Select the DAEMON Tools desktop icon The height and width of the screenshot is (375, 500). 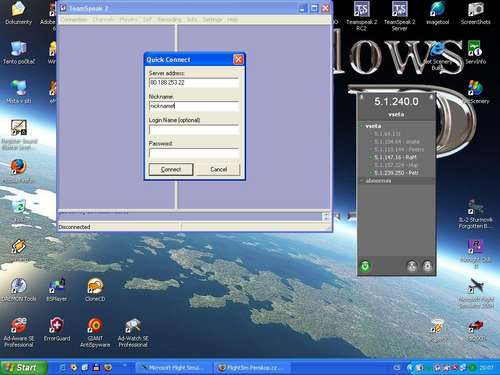click(x=18, y=290)
